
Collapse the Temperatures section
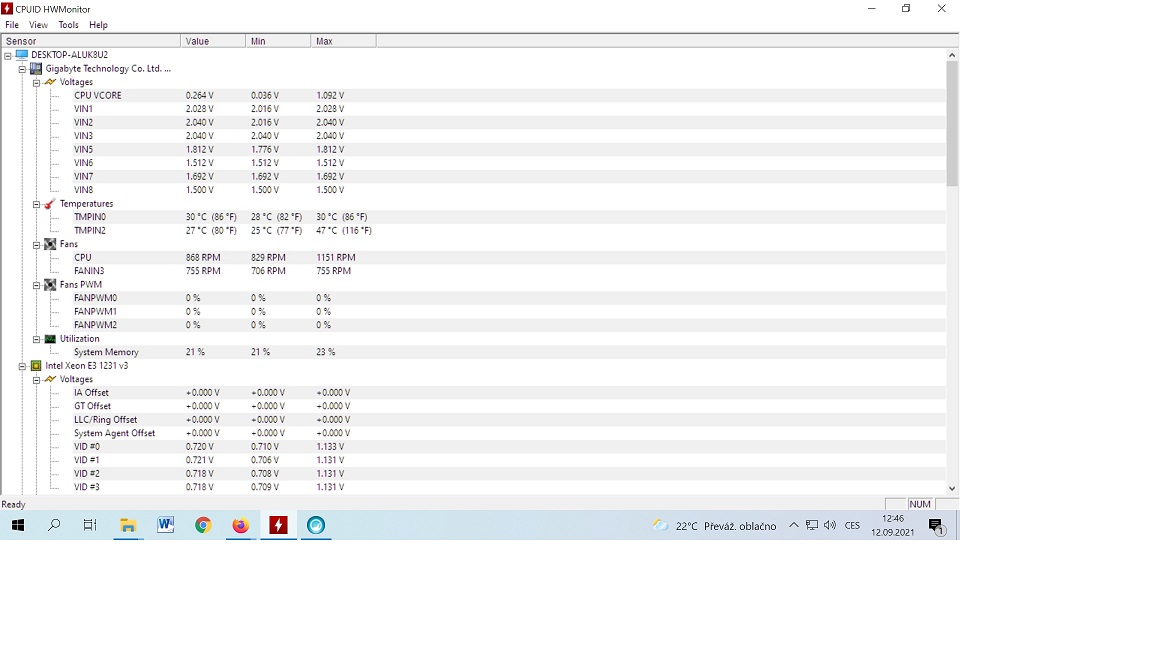[x=36, y=204]
